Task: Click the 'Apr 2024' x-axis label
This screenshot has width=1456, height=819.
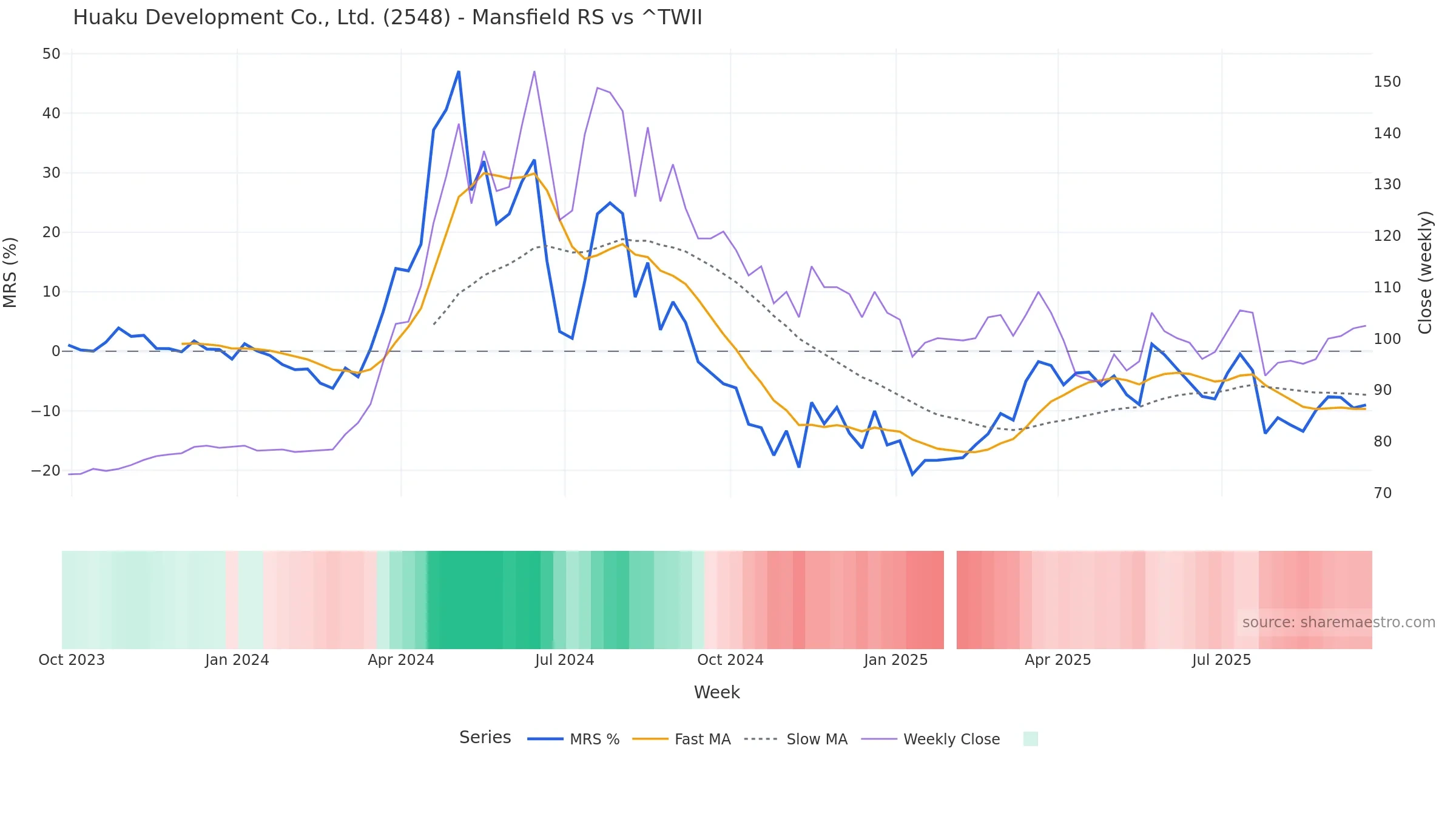Action: [401, 660]
